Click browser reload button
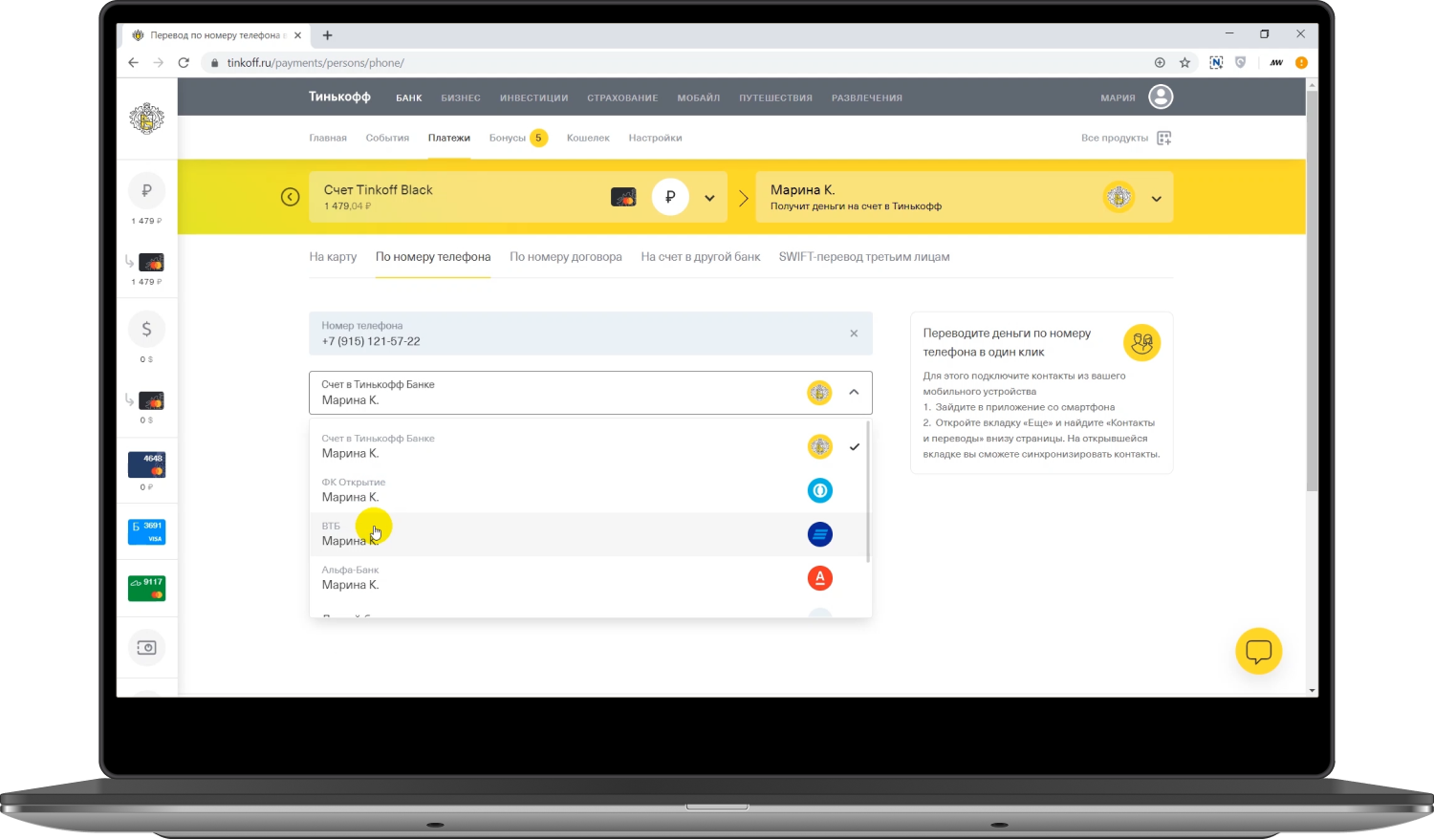 [184, 62]
